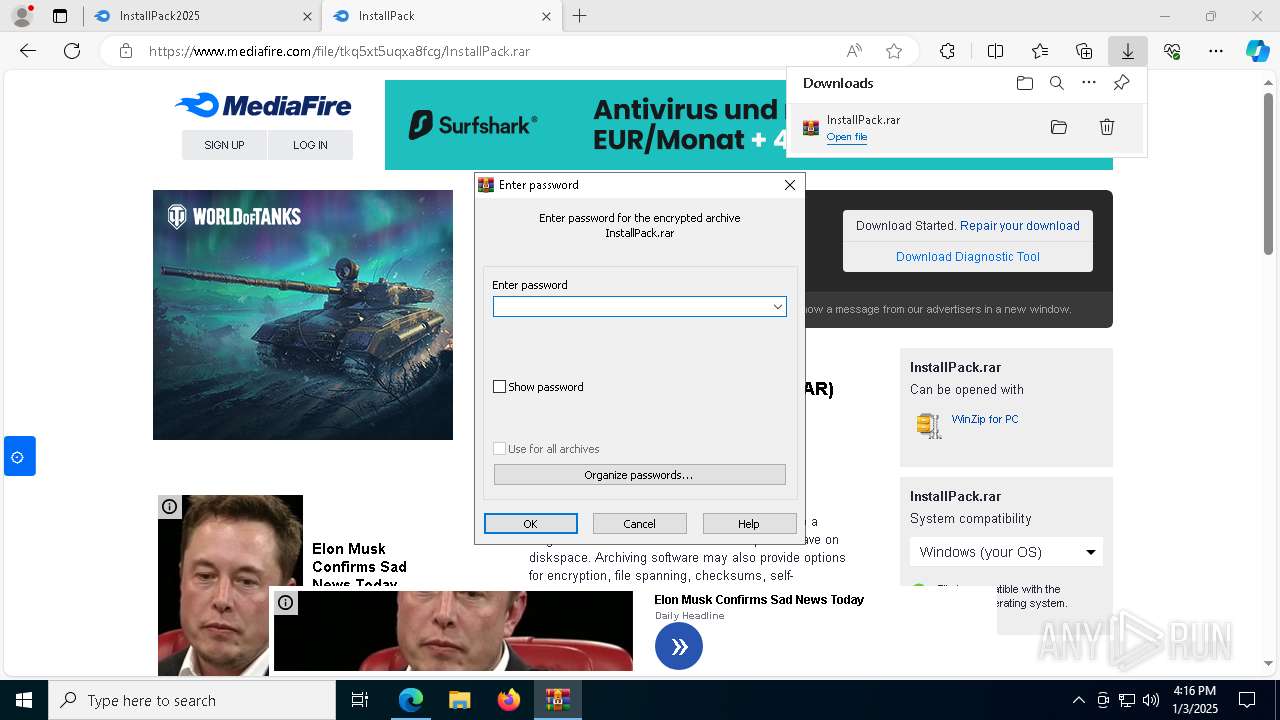Viewport: 1280px width, 720px height.
Task: Open downloads folder icon in panel header
Action: point(1024,83)
